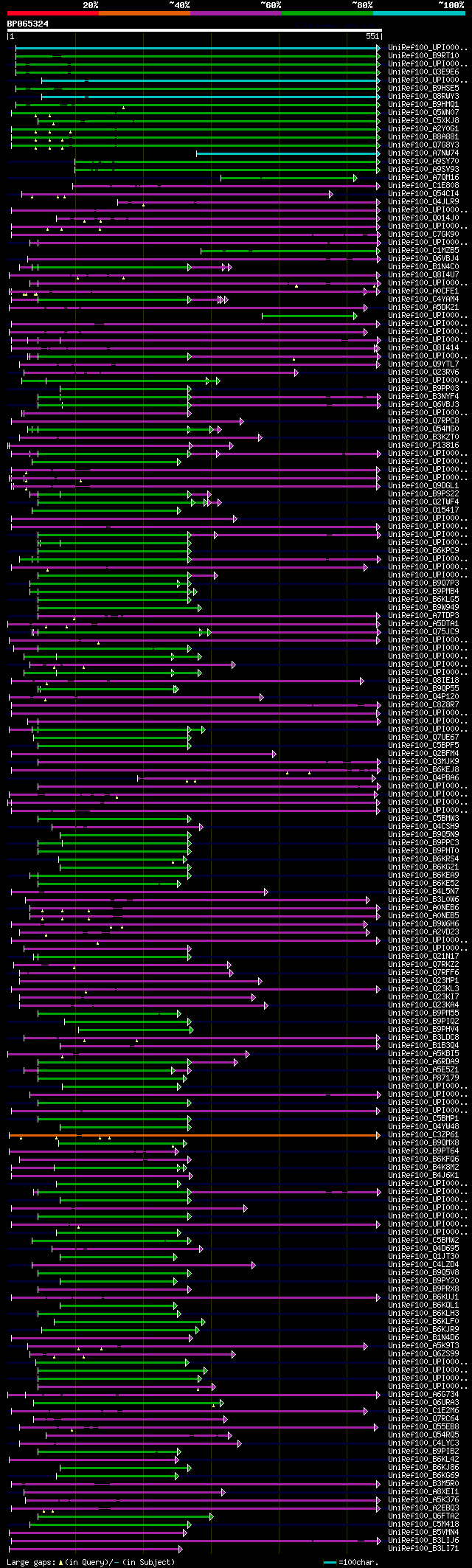Select the UniRef100_A0NEB6 label

coord(423,907)
